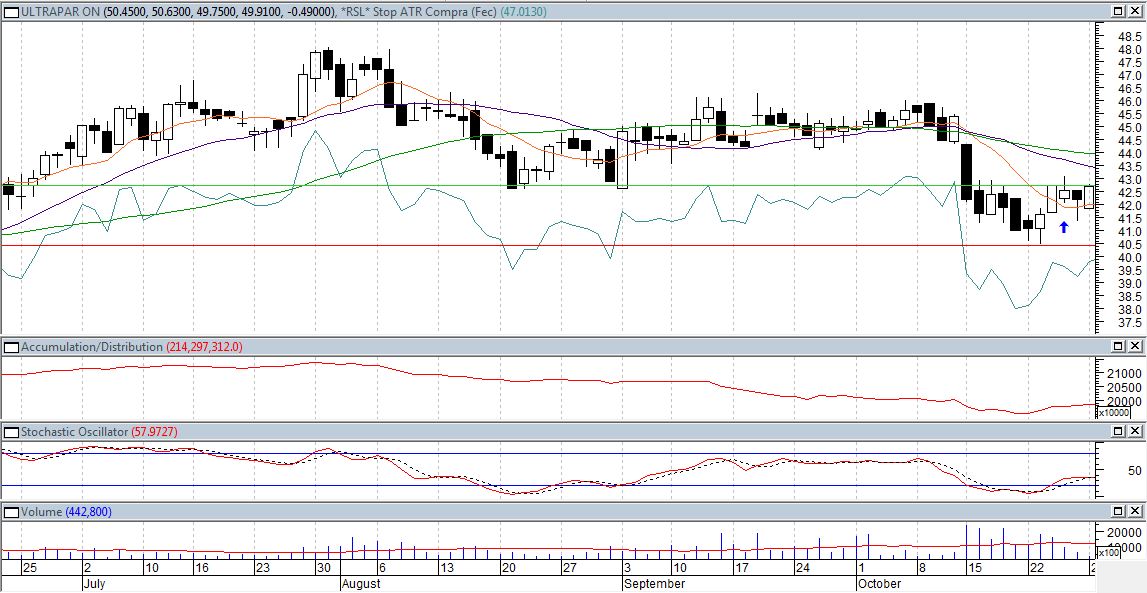Maximize the Stochastic Oscillator pane
The height and width of the screenshot is (593, 1147).
click(x=1118, y=432)
